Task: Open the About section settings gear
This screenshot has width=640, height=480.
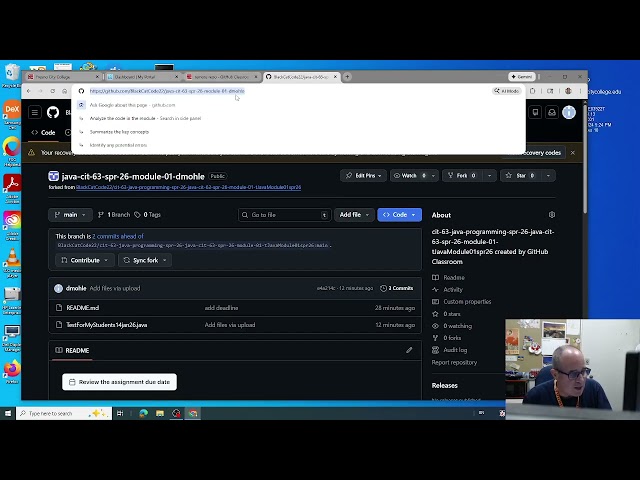Action: [552, 215]
